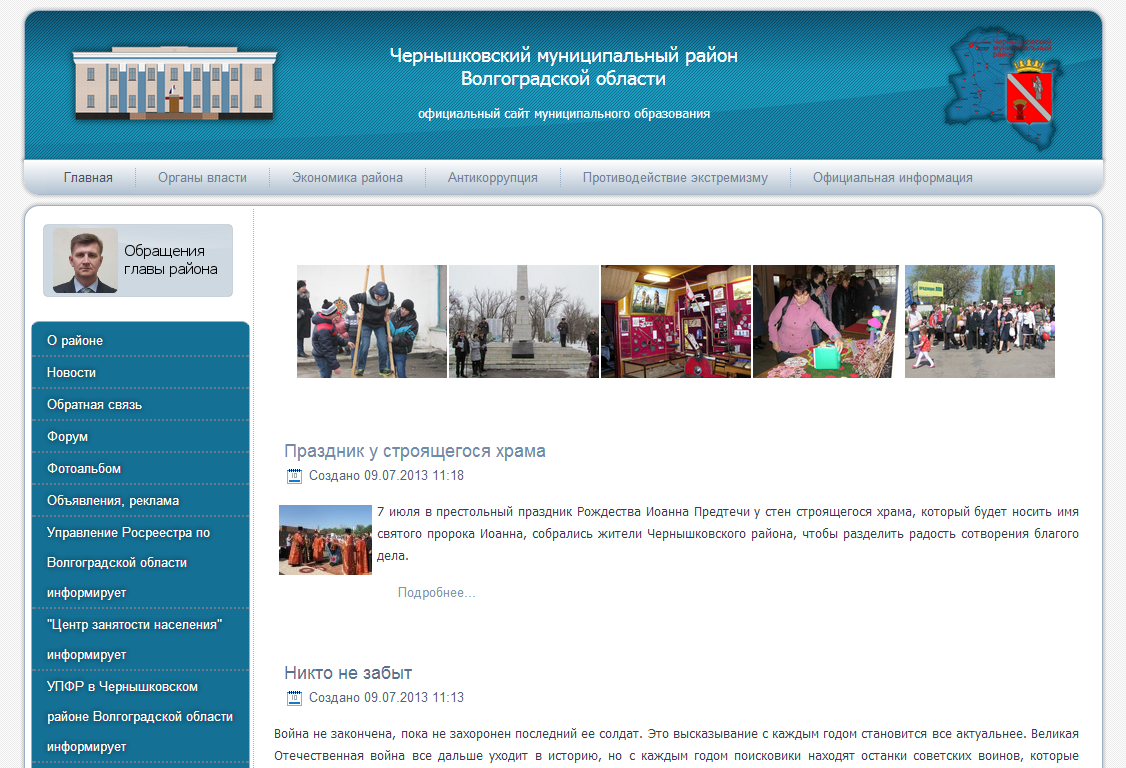Open article Никто не забыт
Screen dimensions: 1126x768
pyautogui.click(x=348, y=673)
